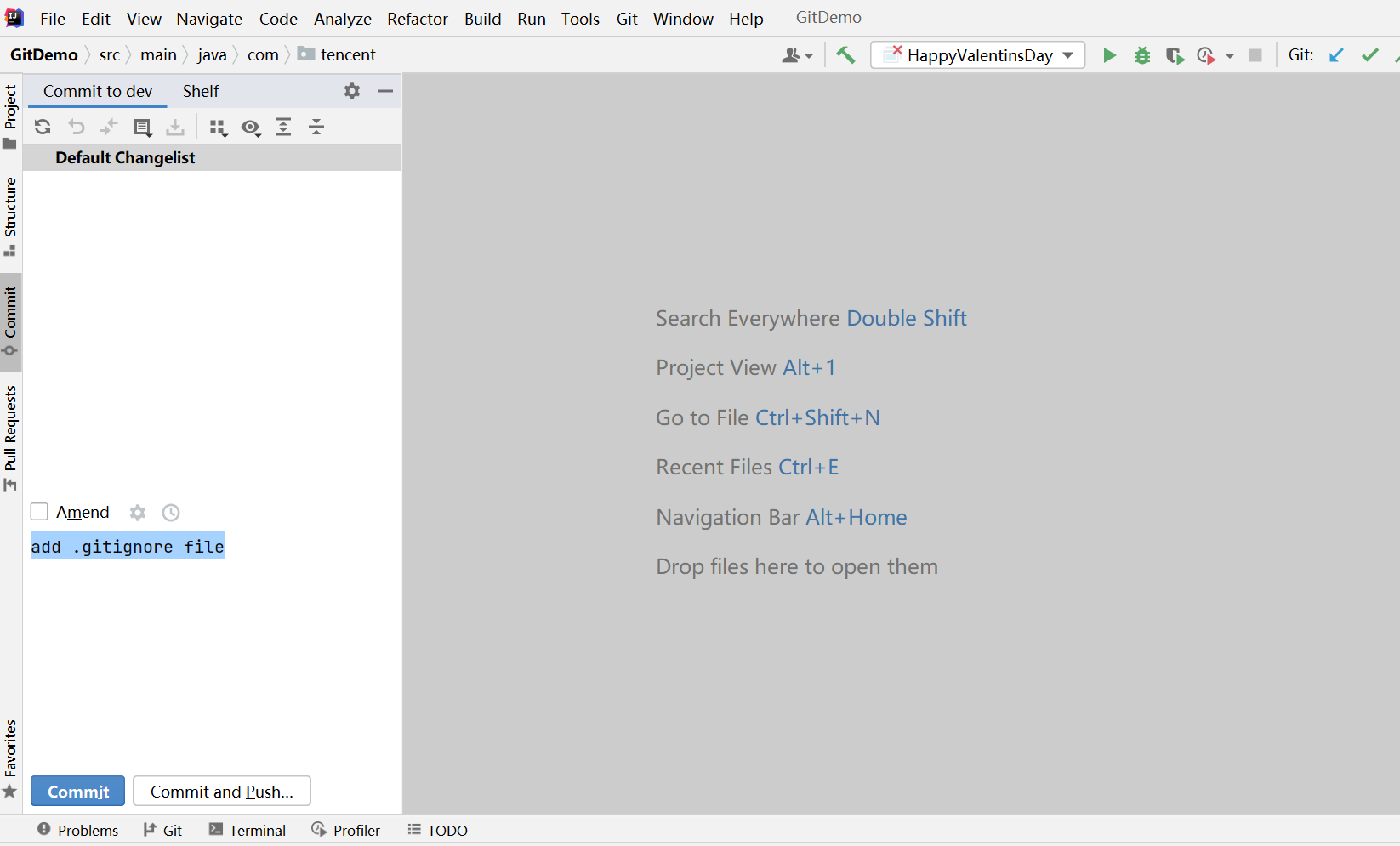Click the Expand All icon
The image size is (1400, 846).
283,128
